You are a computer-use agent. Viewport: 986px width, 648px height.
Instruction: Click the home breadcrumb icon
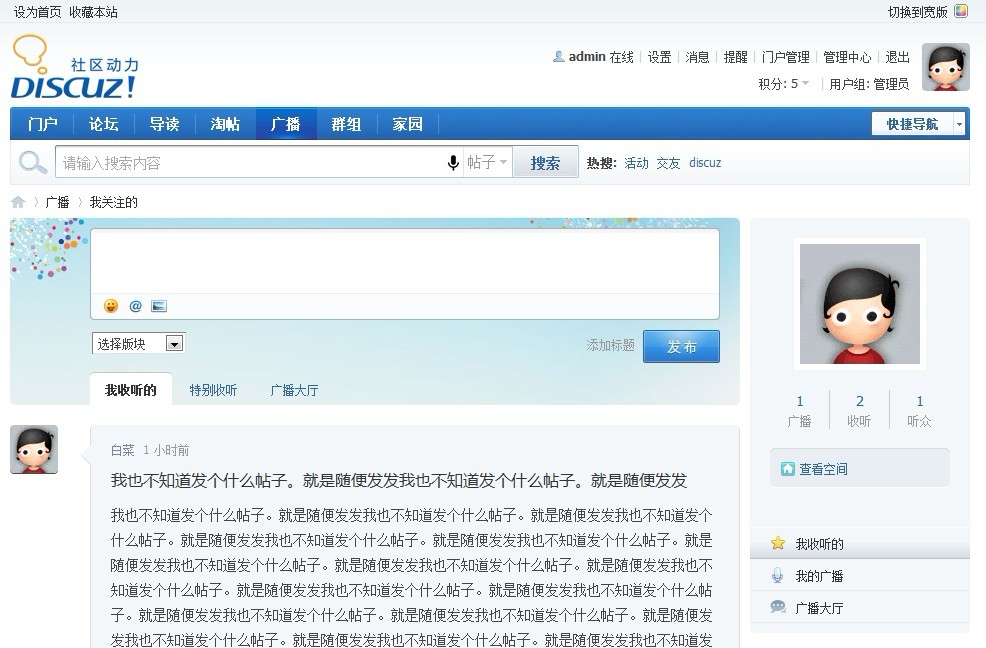[18, 202]
